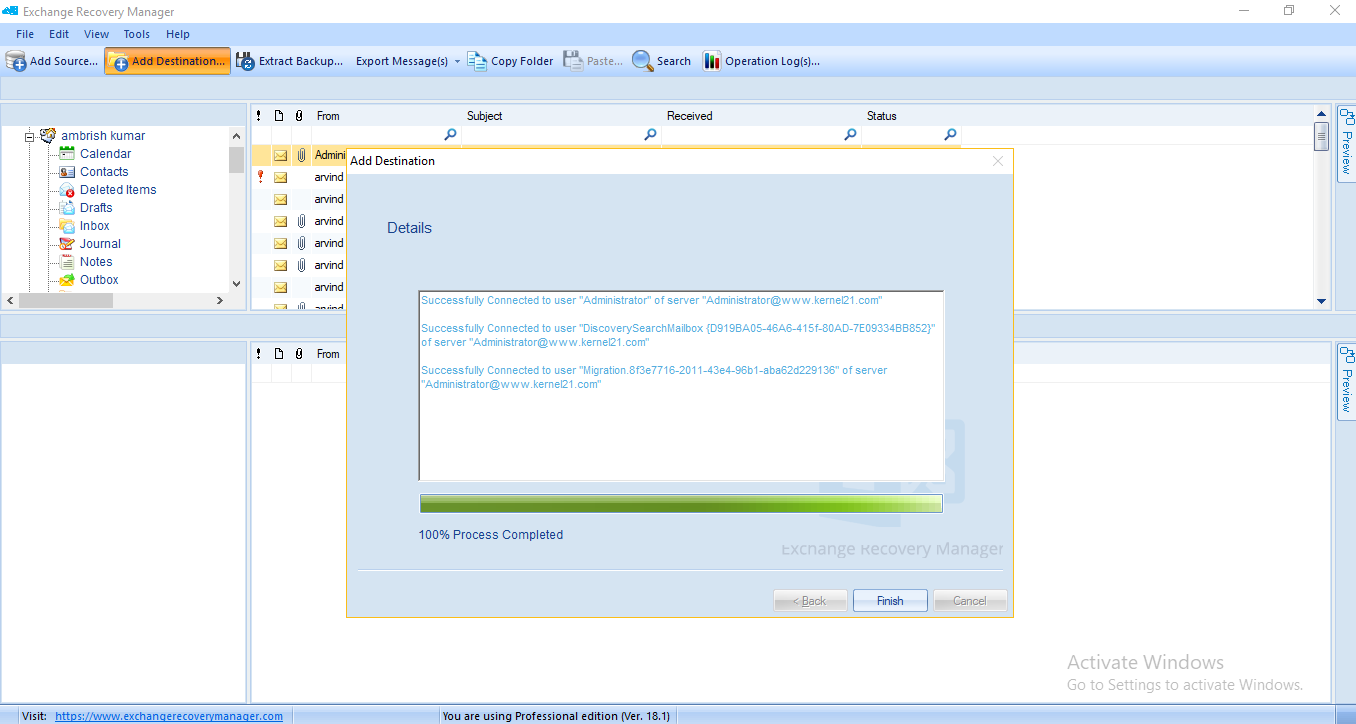Screen dimensions: 1356x724
Task: Open the Tools menu
Action: (137, 34)
